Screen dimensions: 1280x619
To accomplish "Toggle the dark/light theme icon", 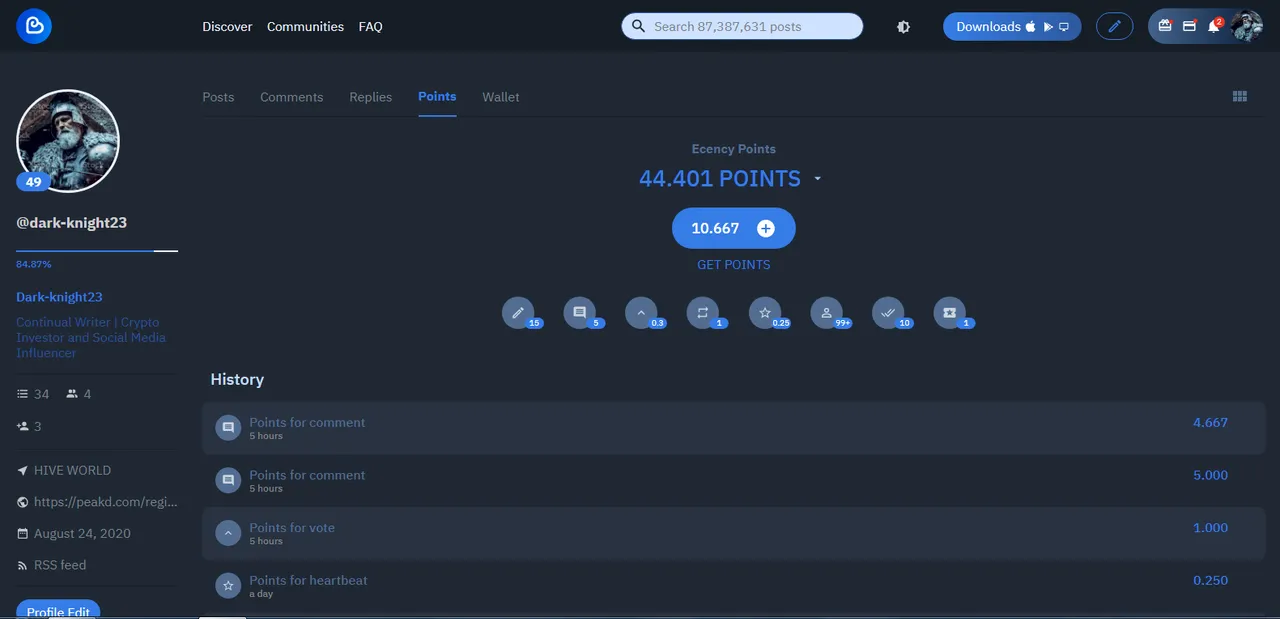I will [903, 27].
